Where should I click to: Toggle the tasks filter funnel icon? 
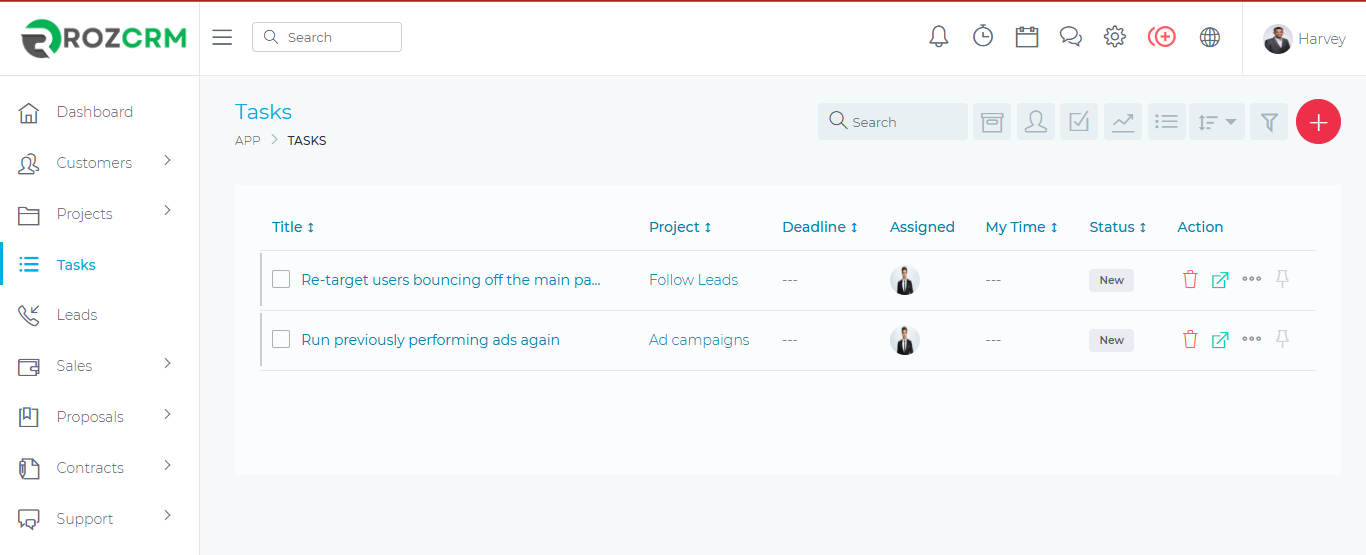pos(1269,122)
